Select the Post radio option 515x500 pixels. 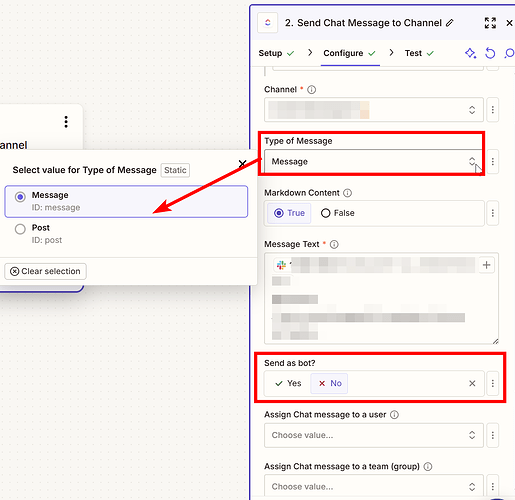20,229
